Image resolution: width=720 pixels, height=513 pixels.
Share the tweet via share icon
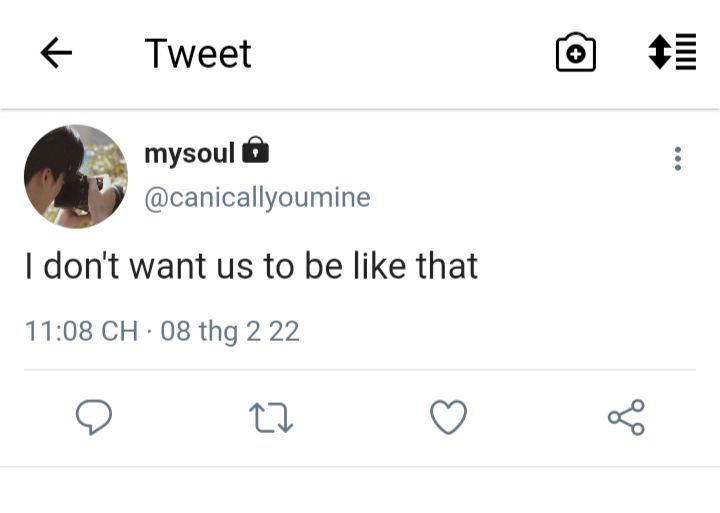[626, 417]
